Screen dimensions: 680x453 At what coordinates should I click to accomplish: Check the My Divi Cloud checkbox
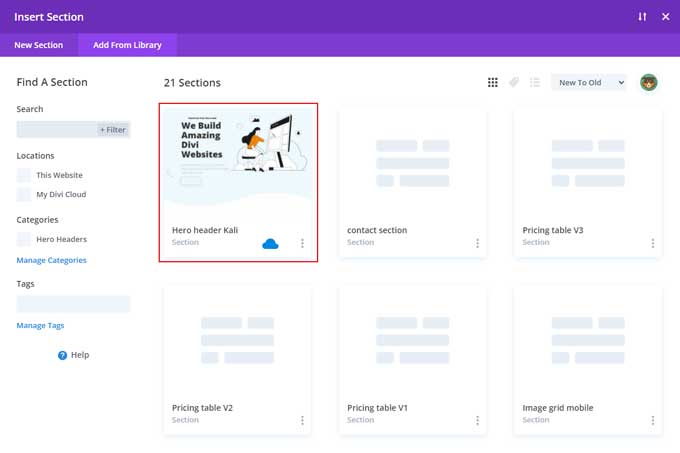click(23, 194)
